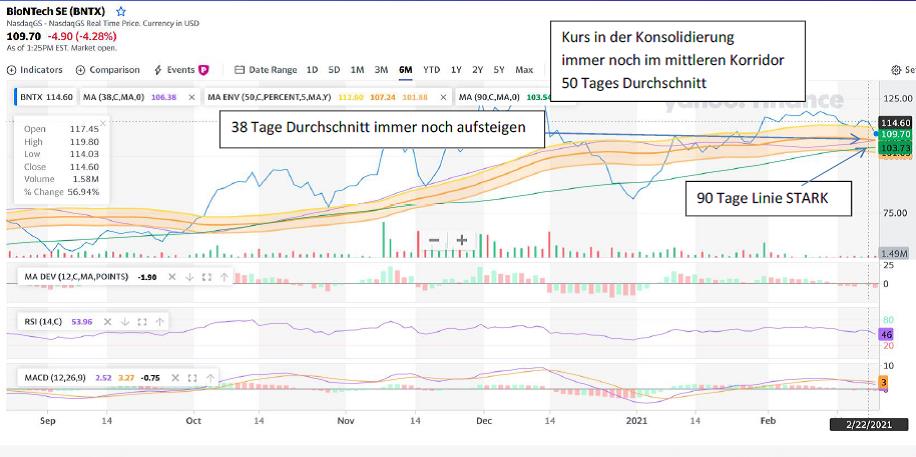Remove the MA ENV (50,C,PERCENT,5,MA,Y) indicator
Screen dimensions: 916x457
[443, 98]
